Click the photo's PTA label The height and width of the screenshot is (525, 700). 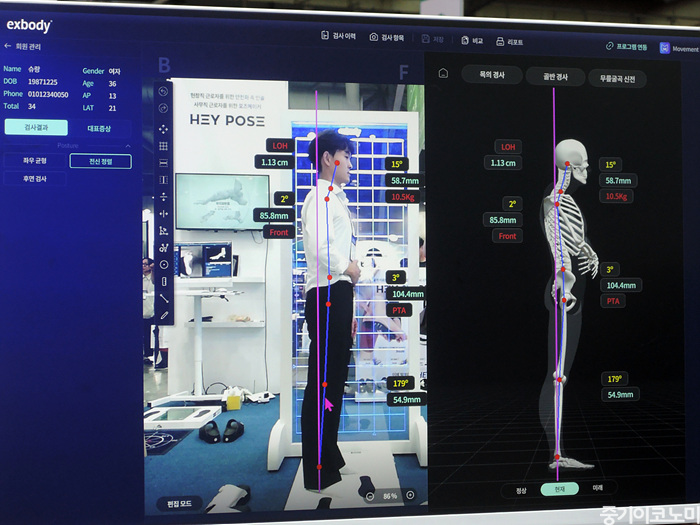399,310
